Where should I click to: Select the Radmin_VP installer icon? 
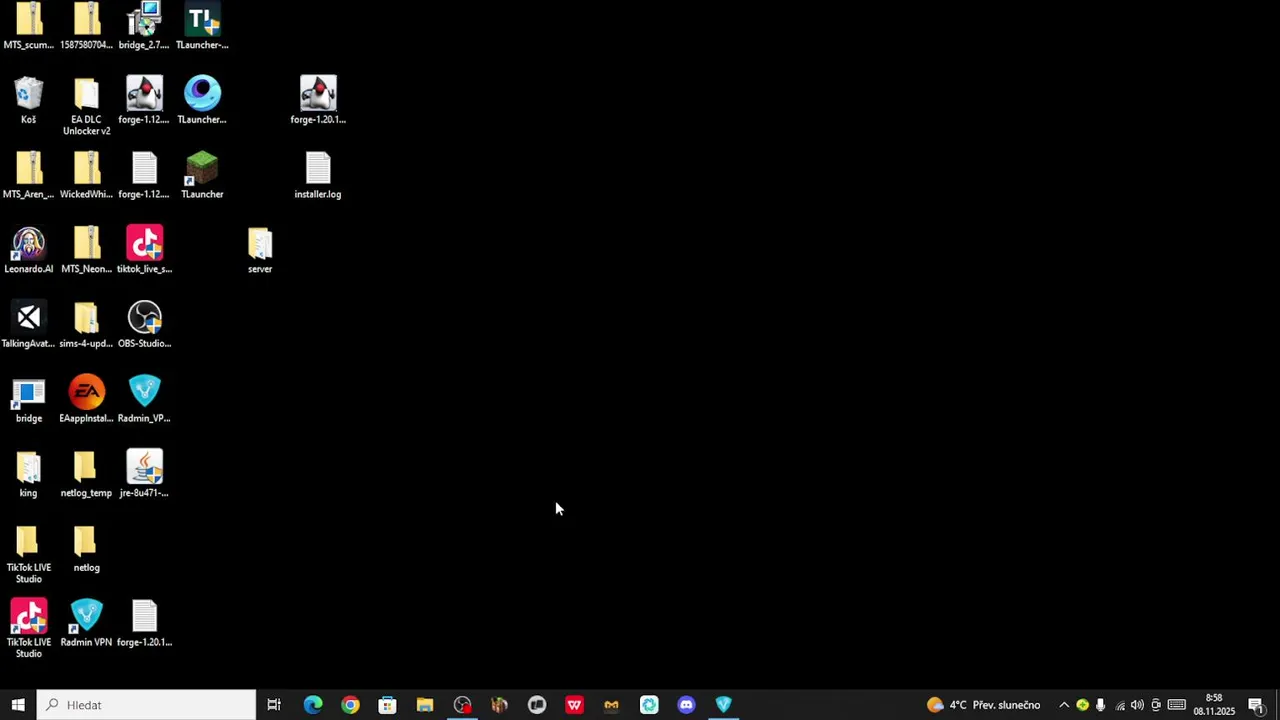144,393
